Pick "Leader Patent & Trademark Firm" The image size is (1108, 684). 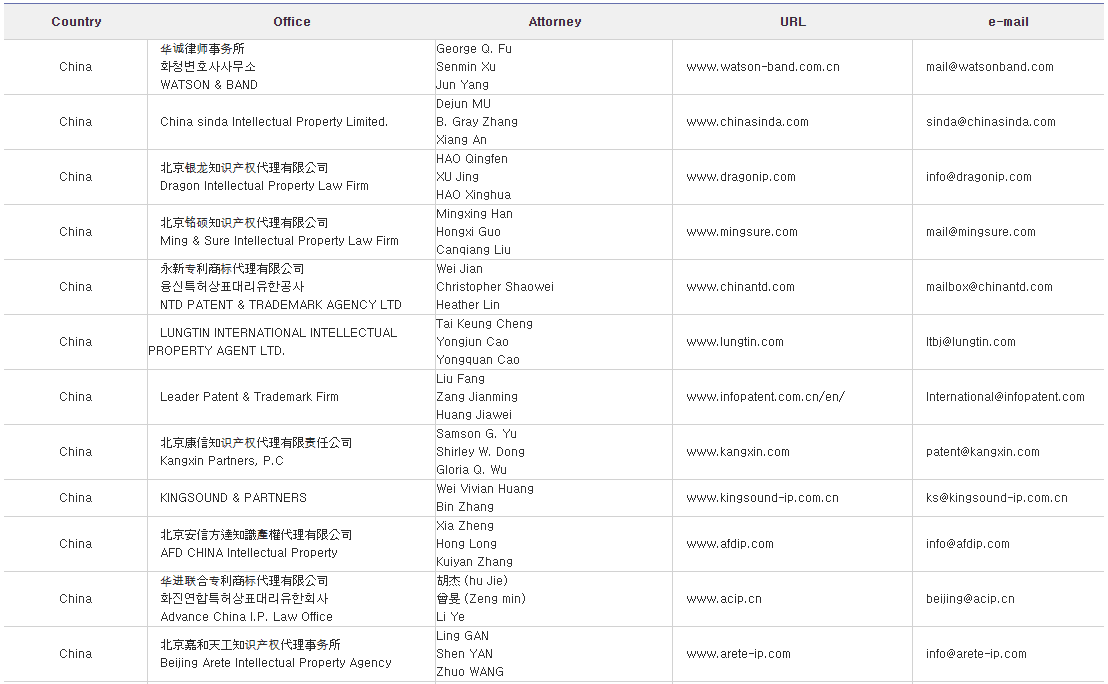[249, 398]
